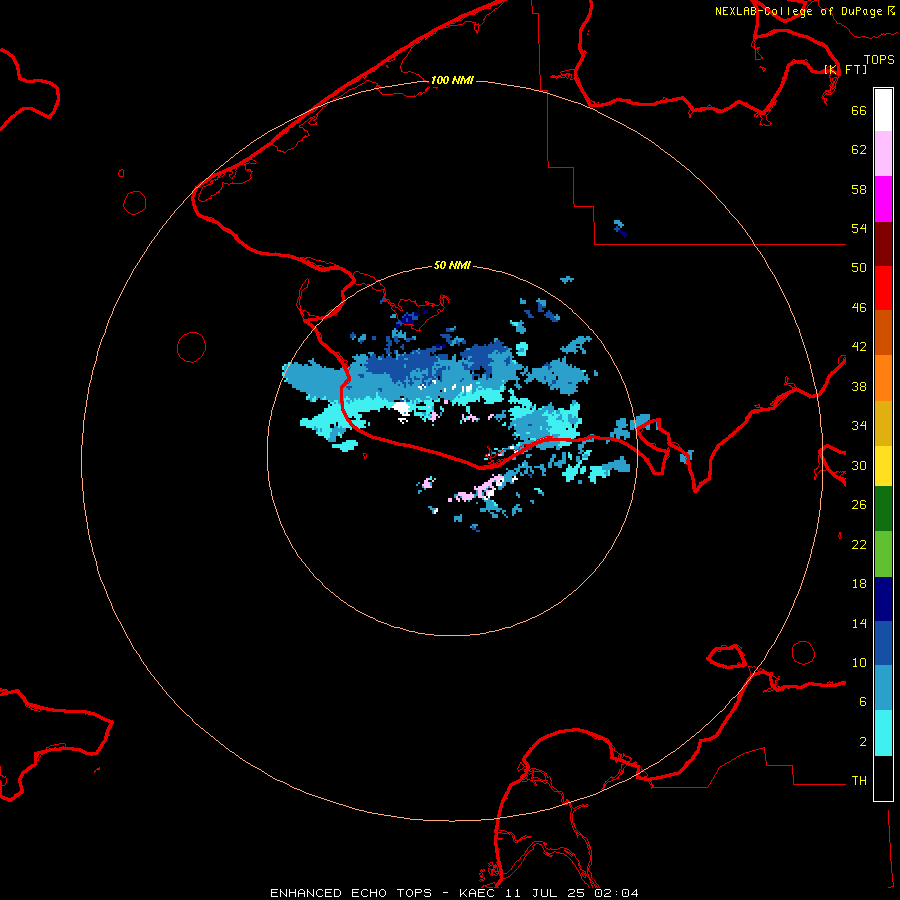
Task: Click the bright red legend swatch
Action: pyautogui.click(x=883, y=288)
